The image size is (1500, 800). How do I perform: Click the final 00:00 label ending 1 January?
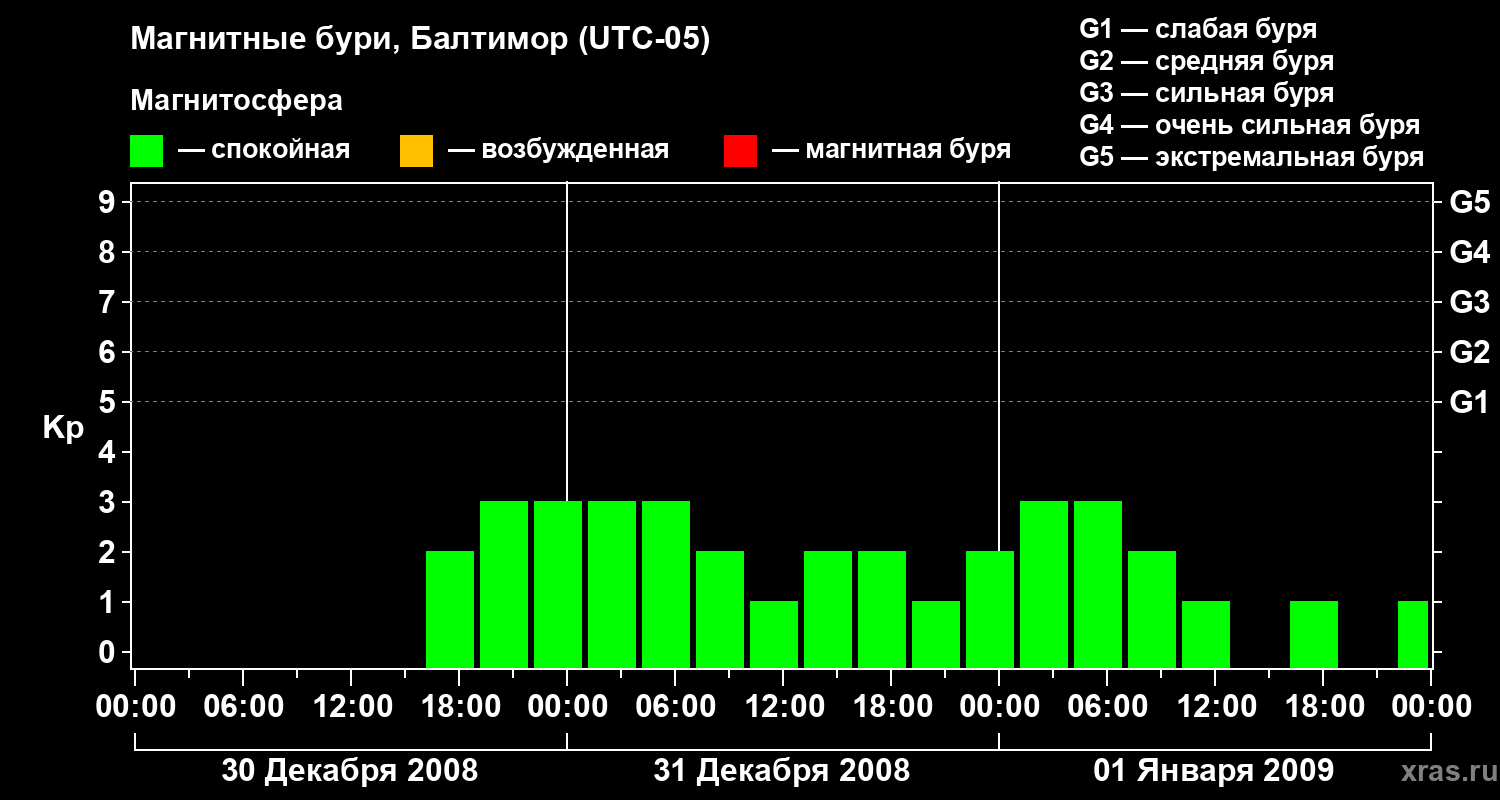(x=1431, y=707)
